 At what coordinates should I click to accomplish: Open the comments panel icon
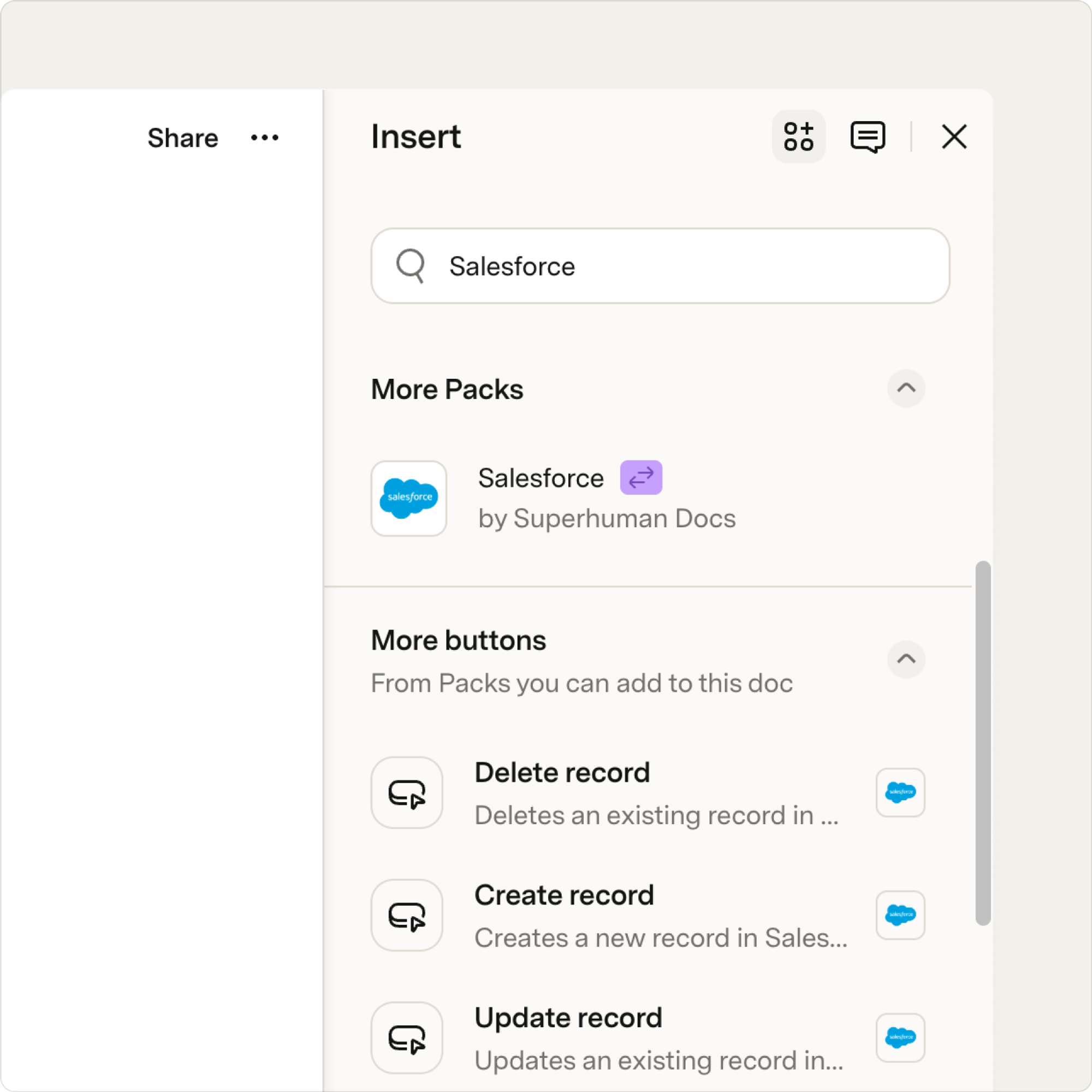click(x=868, y=136)
